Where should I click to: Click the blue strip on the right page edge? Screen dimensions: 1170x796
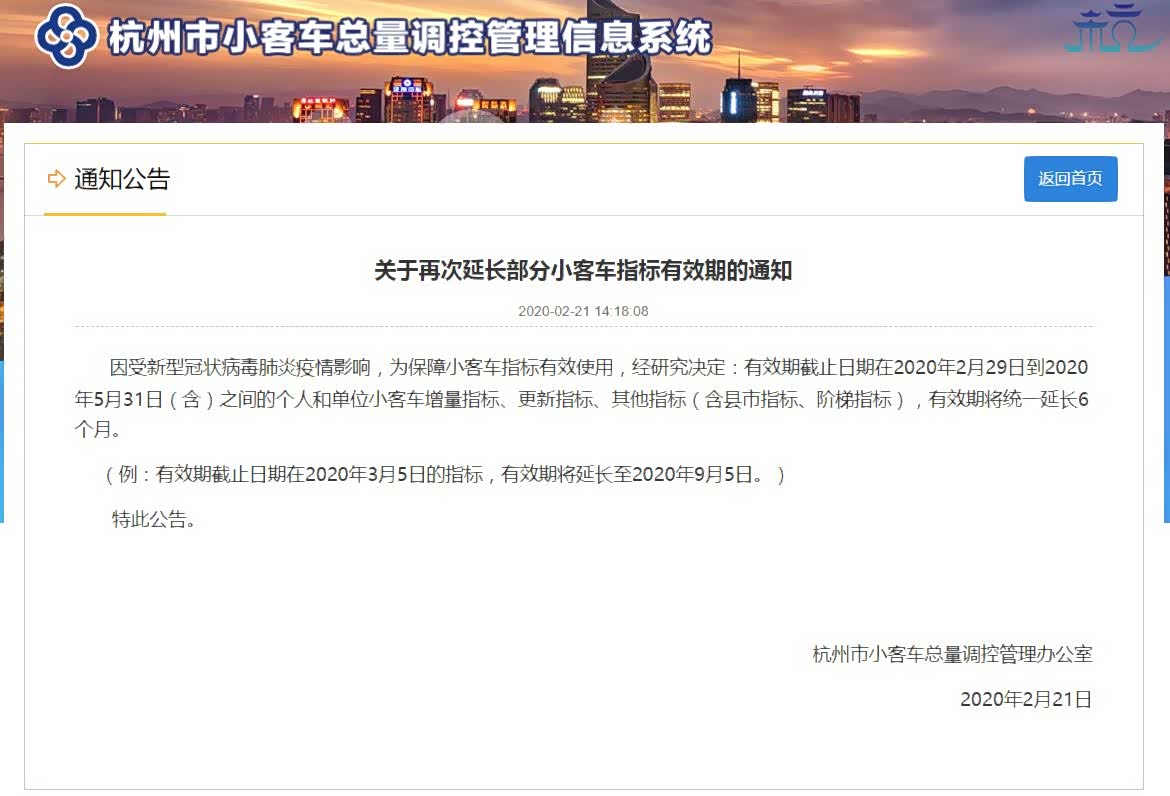(x=1167, y=440)
